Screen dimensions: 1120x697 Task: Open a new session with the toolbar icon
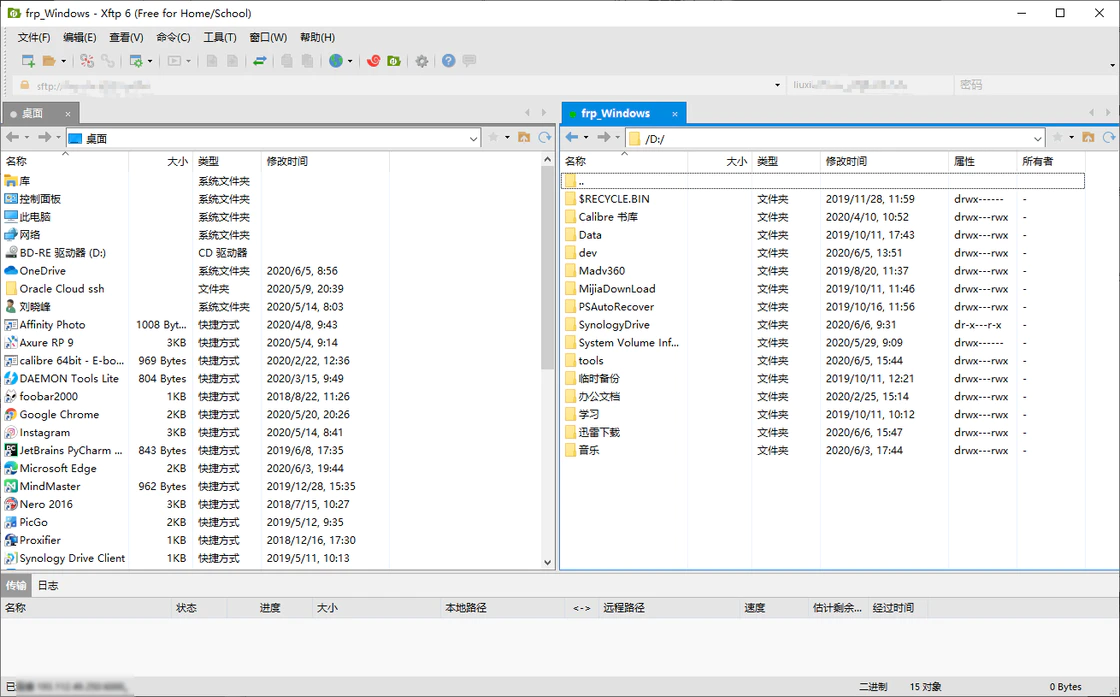[28, 60]
